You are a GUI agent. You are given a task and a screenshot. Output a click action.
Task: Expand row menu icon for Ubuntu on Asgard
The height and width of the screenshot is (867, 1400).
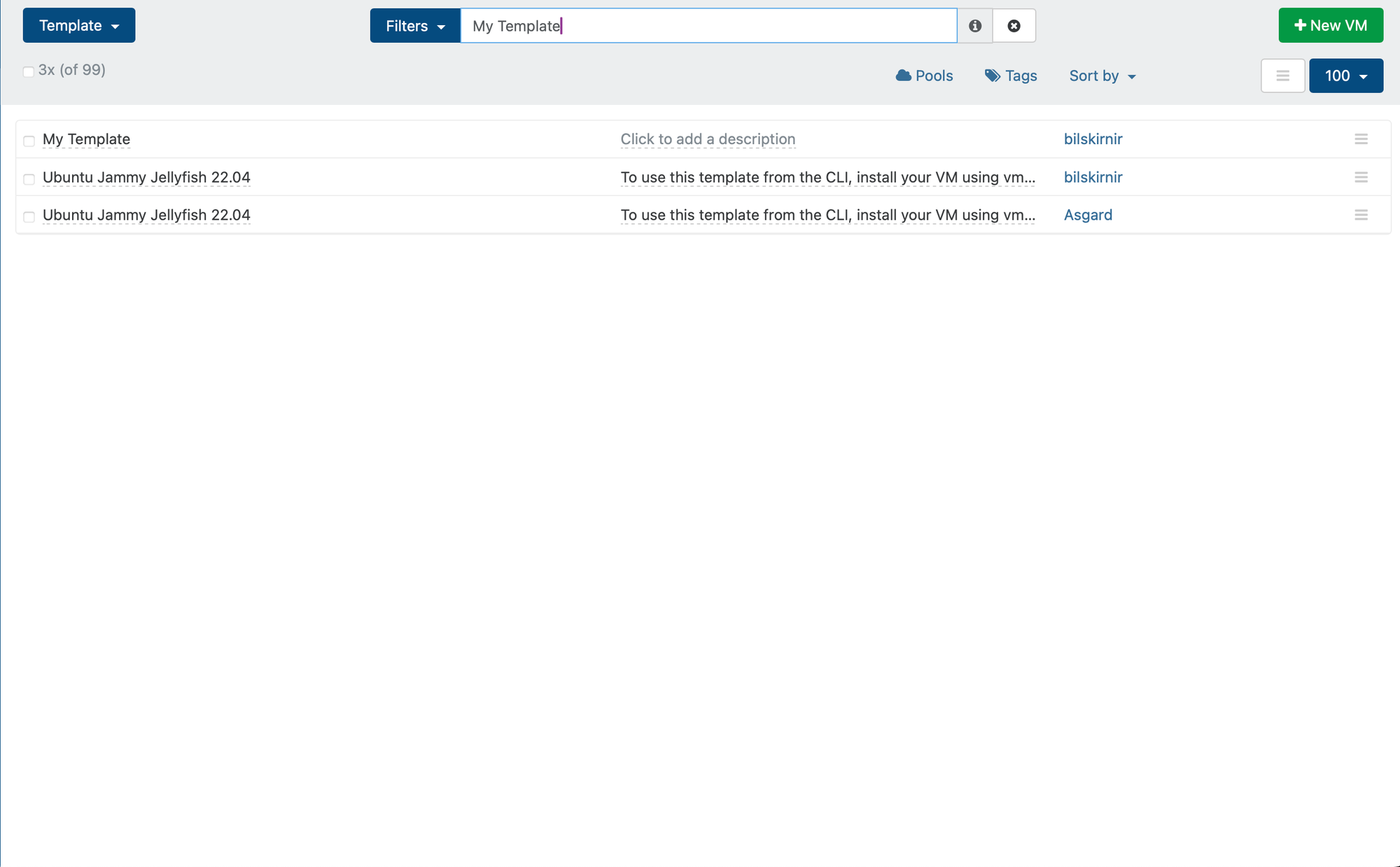coord(1361,215)
